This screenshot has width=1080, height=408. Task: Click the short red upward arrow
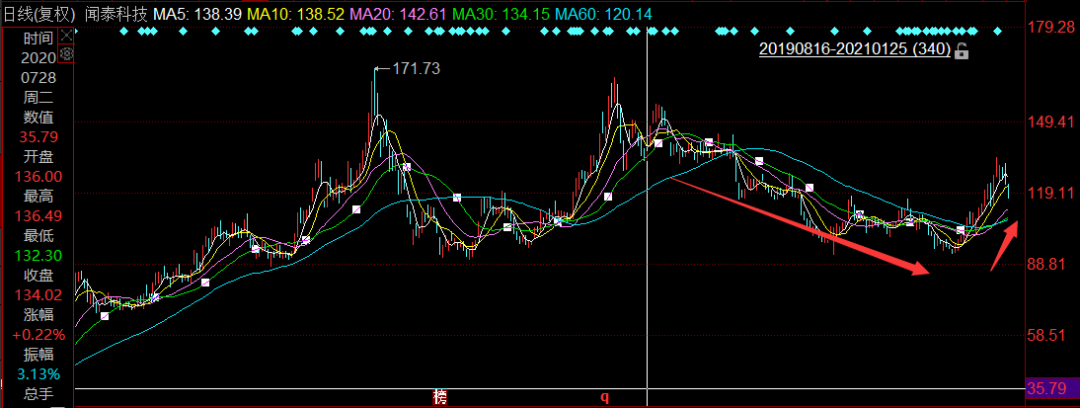point(1005,245)
